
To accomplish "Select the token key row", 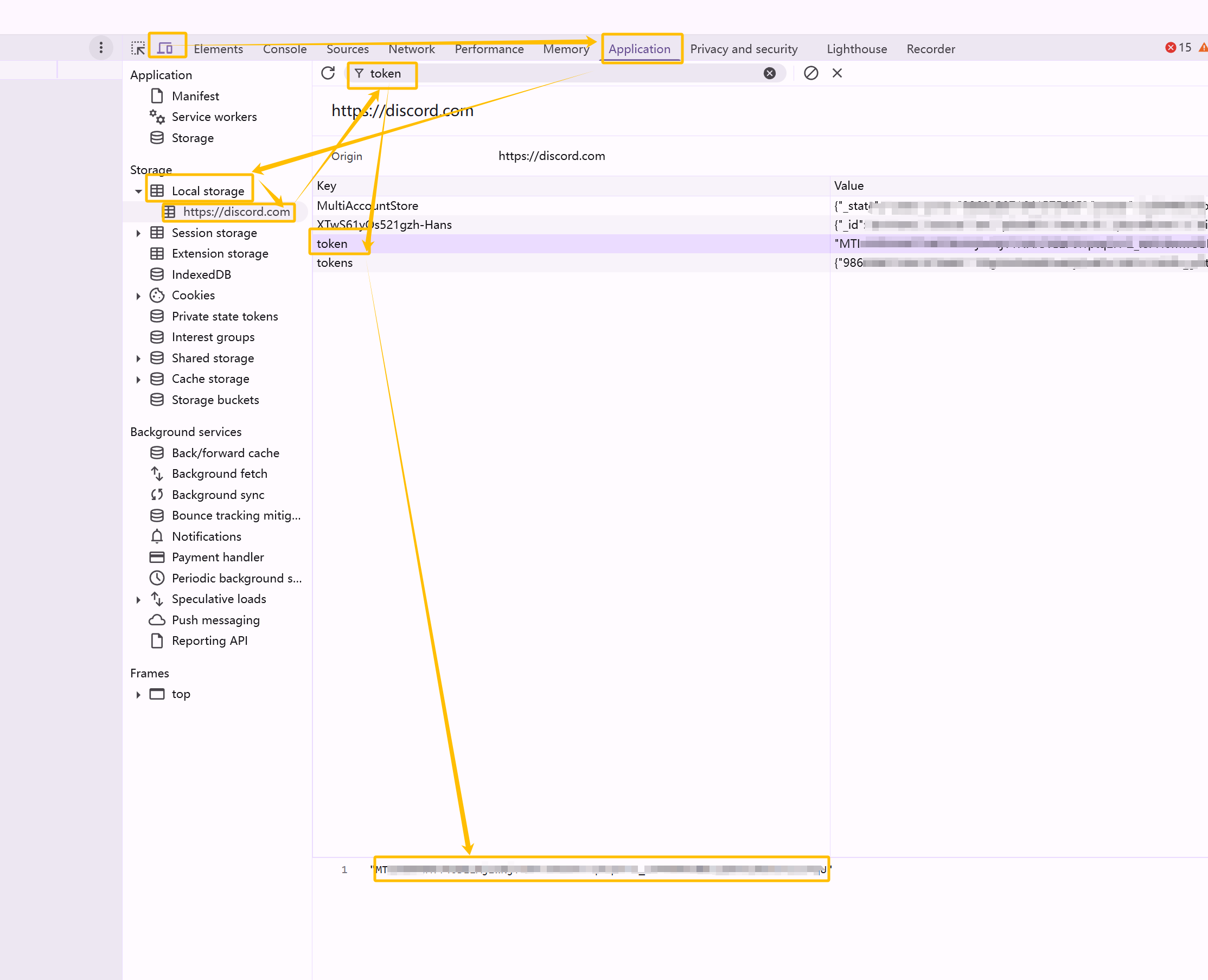I will 332,244.
